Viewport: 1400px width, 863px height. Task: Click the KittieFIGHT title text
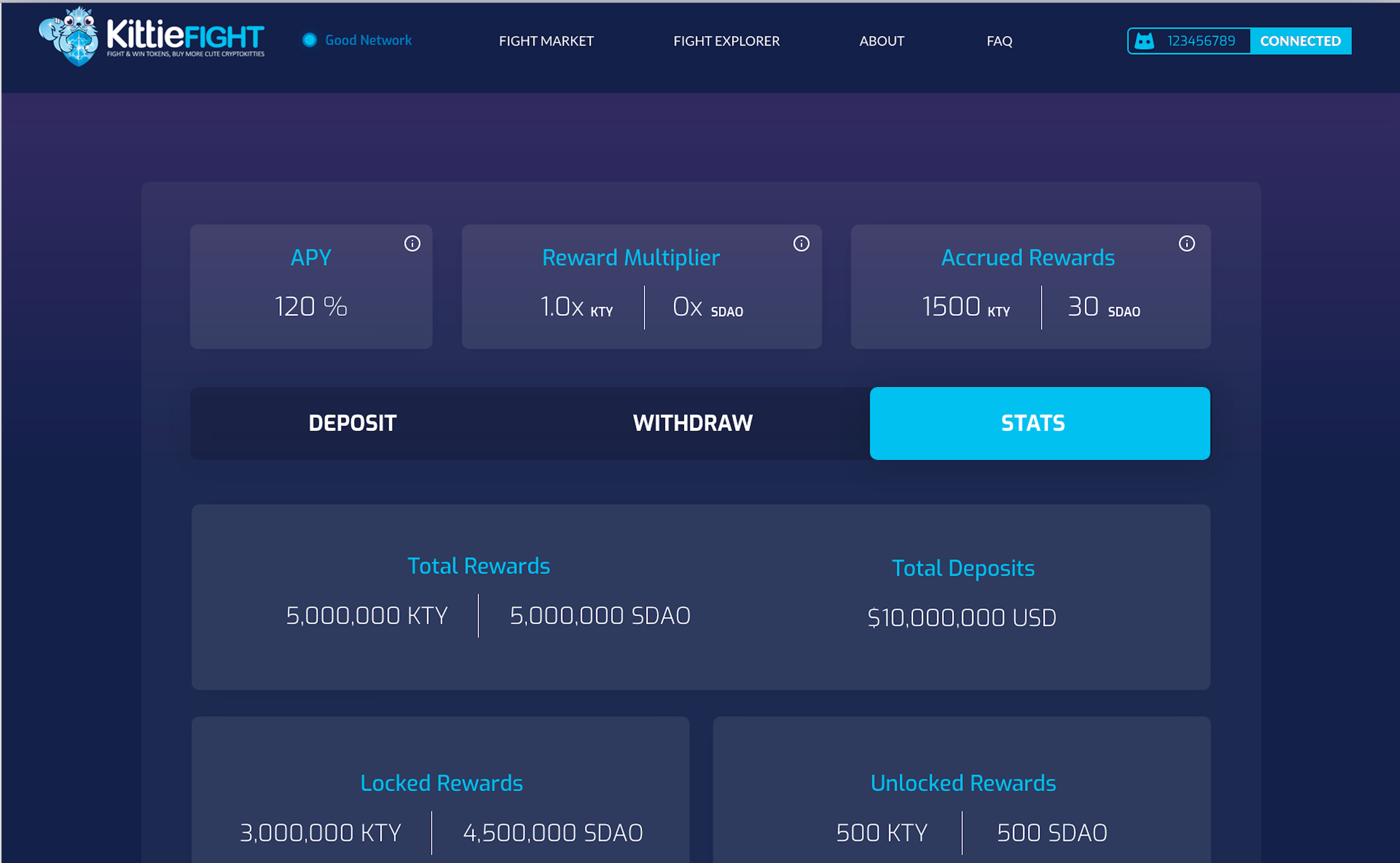pos(186,35)
